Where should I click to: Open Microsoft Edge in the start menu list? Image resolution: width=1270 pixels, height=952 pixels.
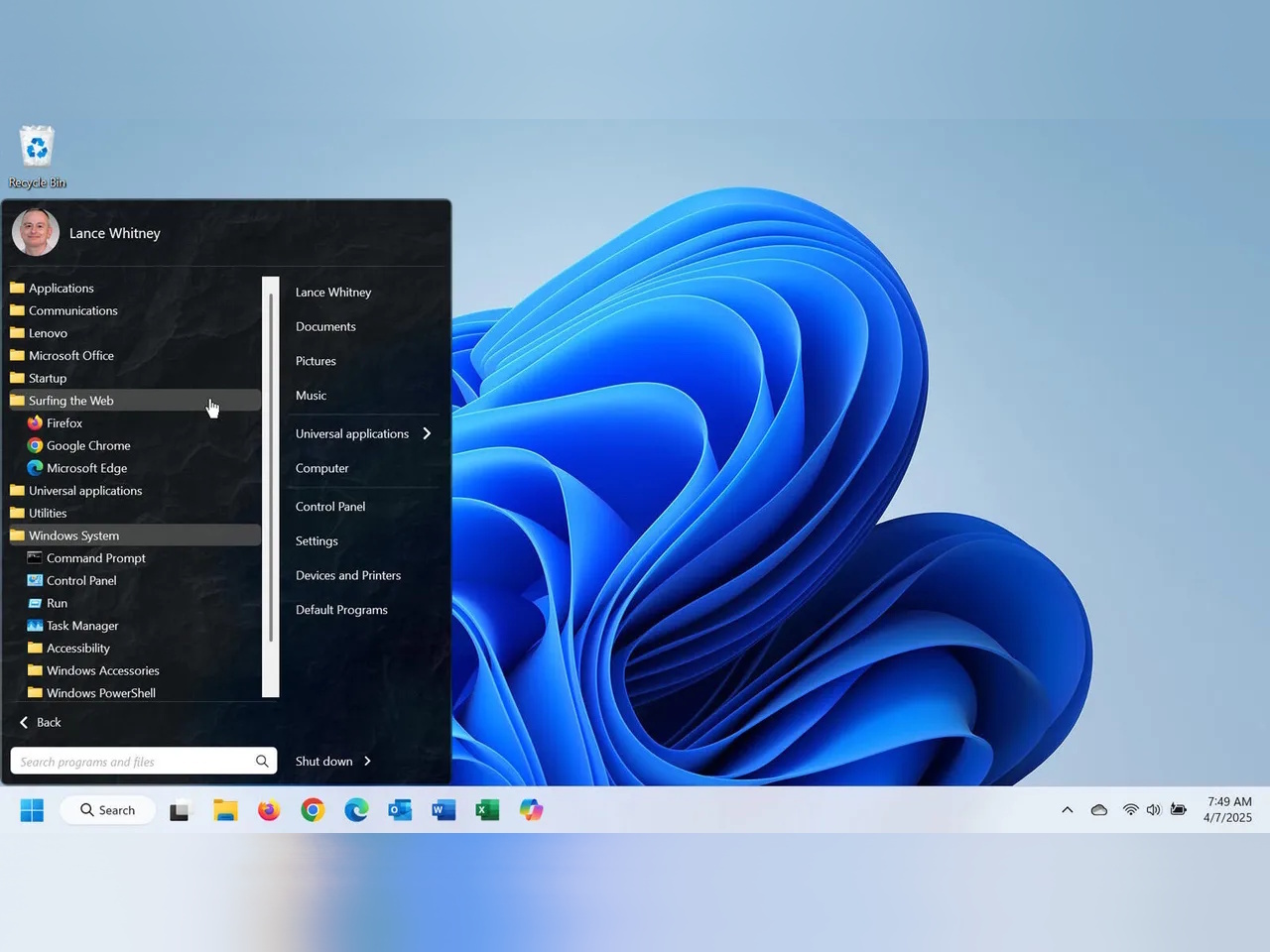(86, 468)
